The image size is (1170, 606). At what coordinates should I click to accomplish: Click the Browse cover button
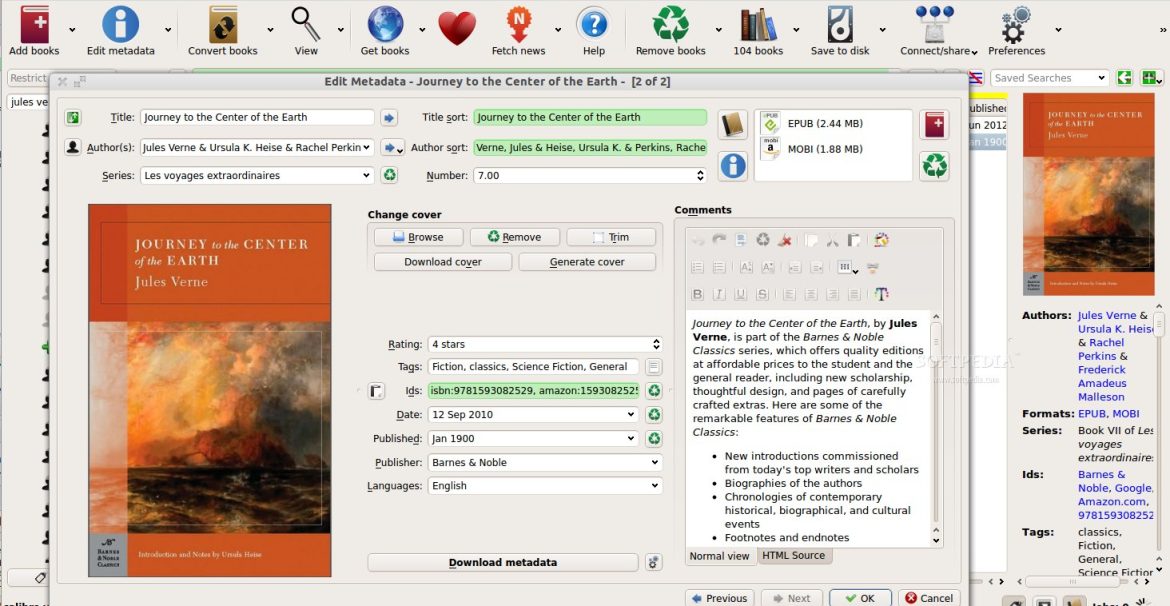pos(419,237)
